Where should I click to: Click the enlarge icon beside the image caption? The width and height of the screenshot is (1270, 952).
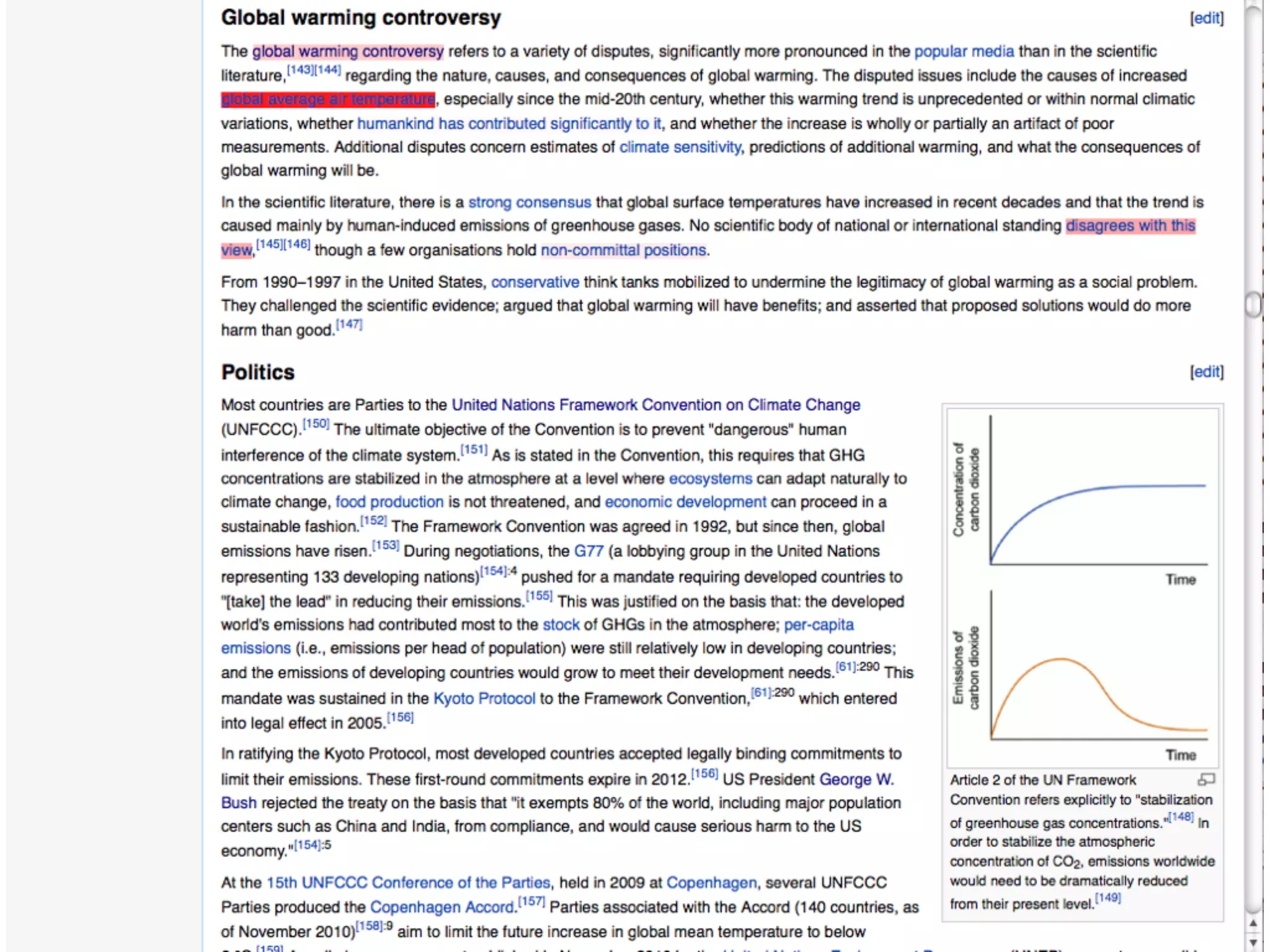[x=1206, y=779]
